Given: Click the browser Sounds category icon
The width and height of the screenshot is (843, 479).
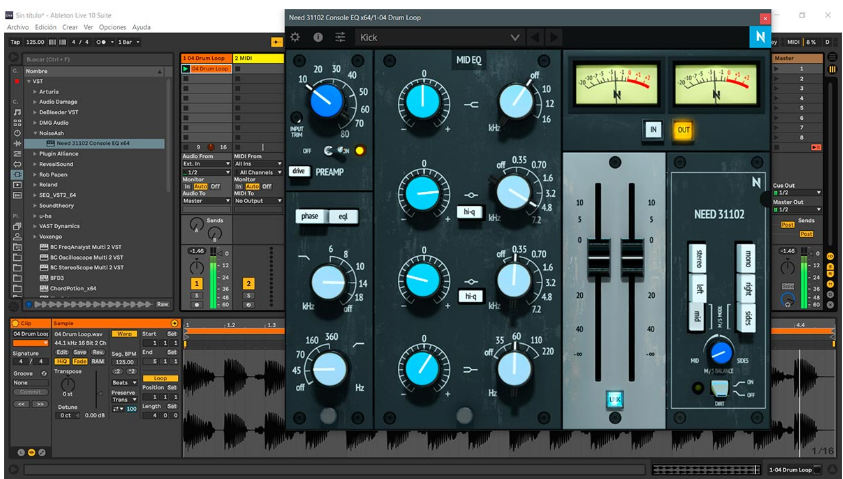Looking at the screenshot, I should click(x=17, y=112).
